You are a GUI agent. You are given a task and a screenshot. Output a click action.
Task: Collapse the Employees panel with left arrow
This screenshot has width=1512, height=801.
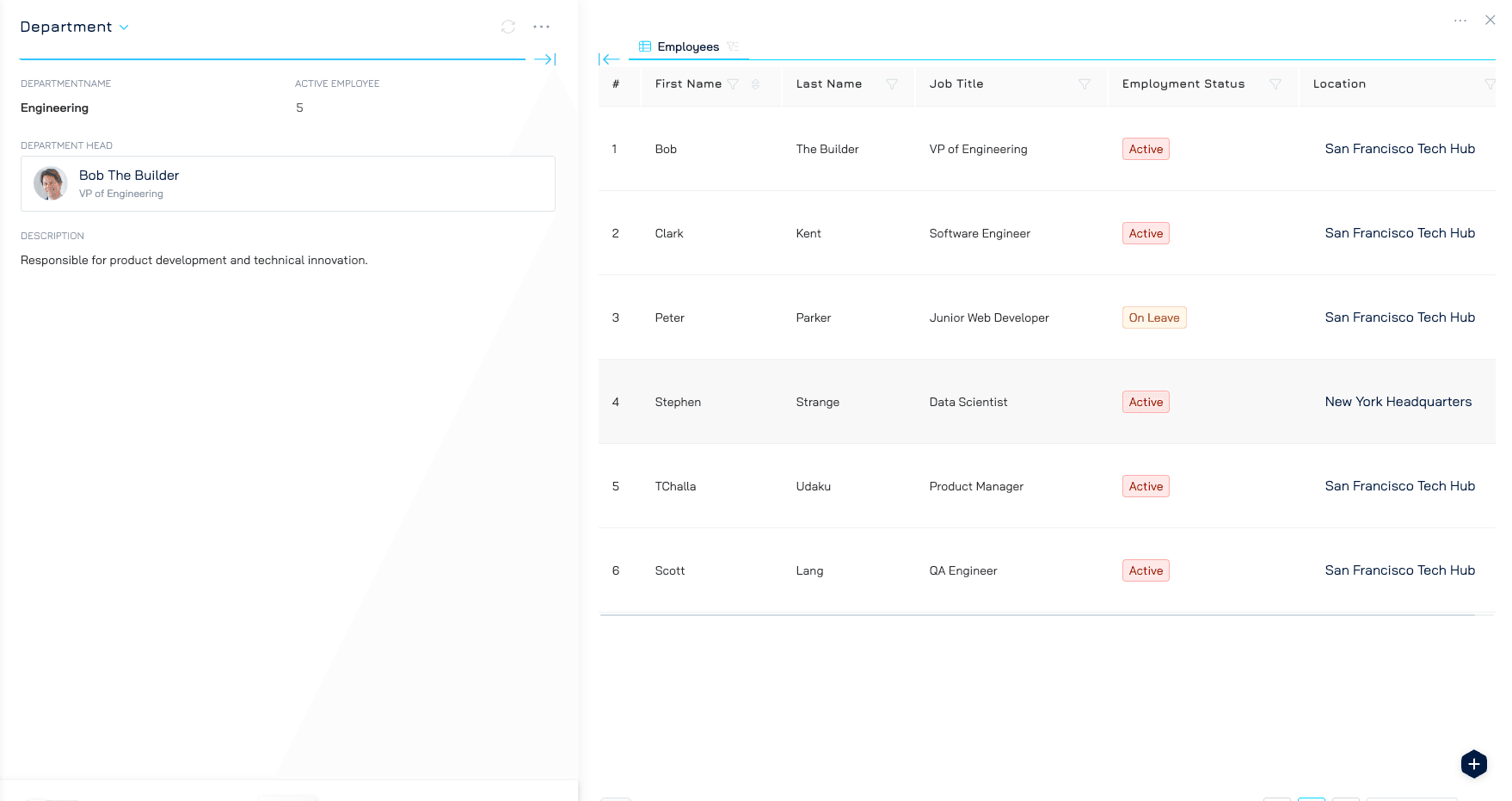pos(609,59)
